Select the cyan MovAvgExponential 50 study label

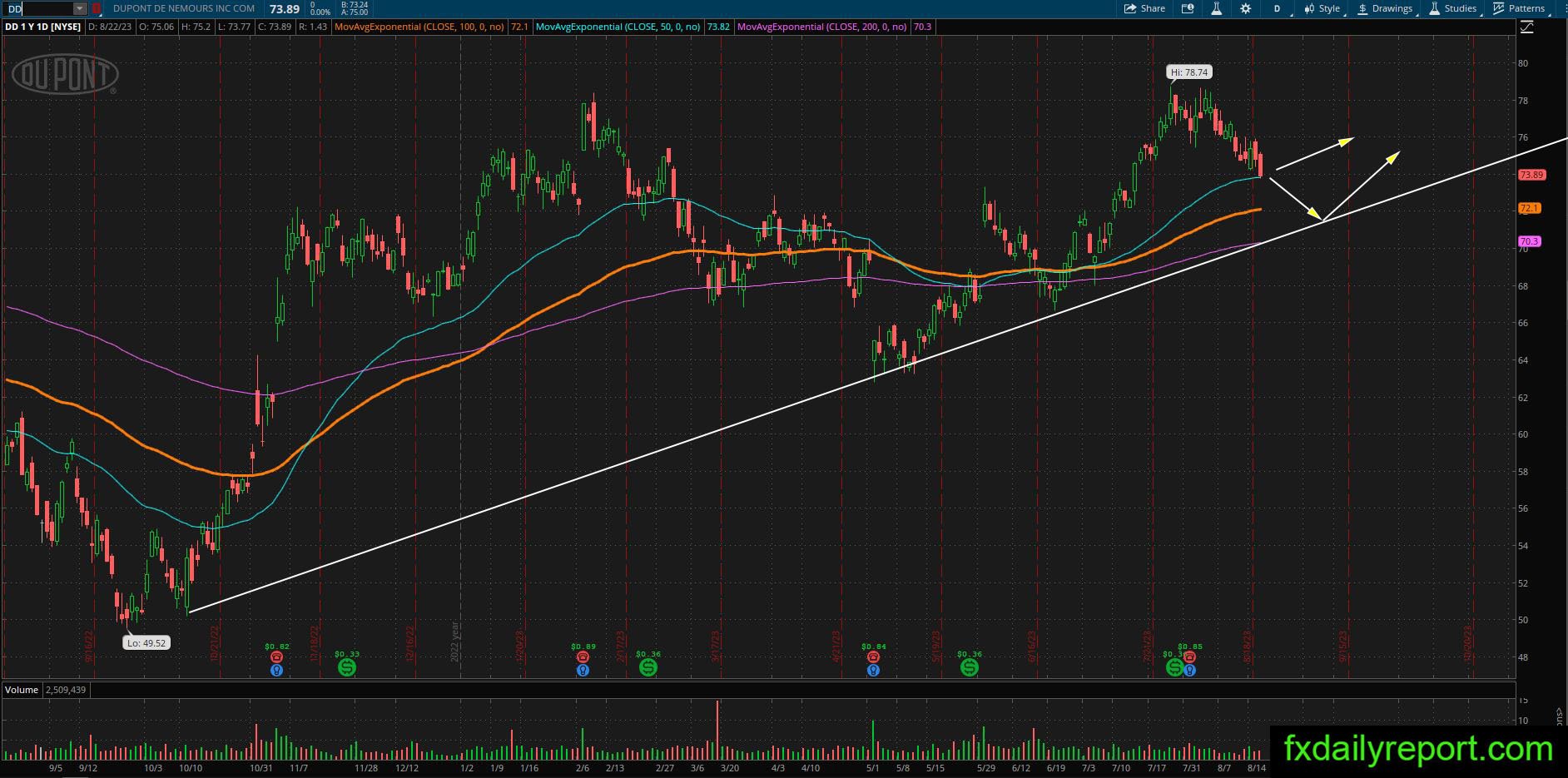(x=618, y=27)
